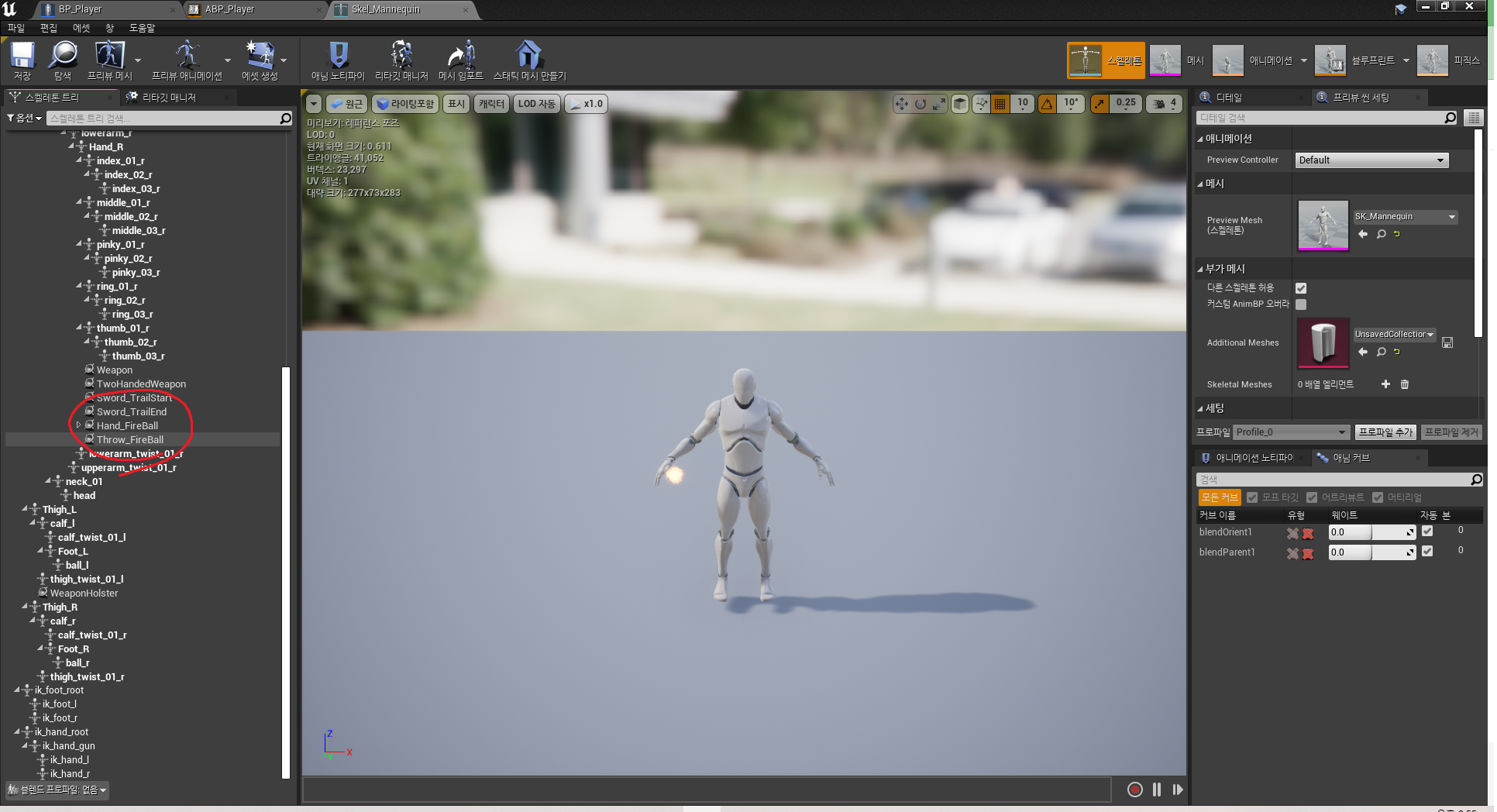Open the 파일 menu
1497x812 pixels.
coord(16,28)
